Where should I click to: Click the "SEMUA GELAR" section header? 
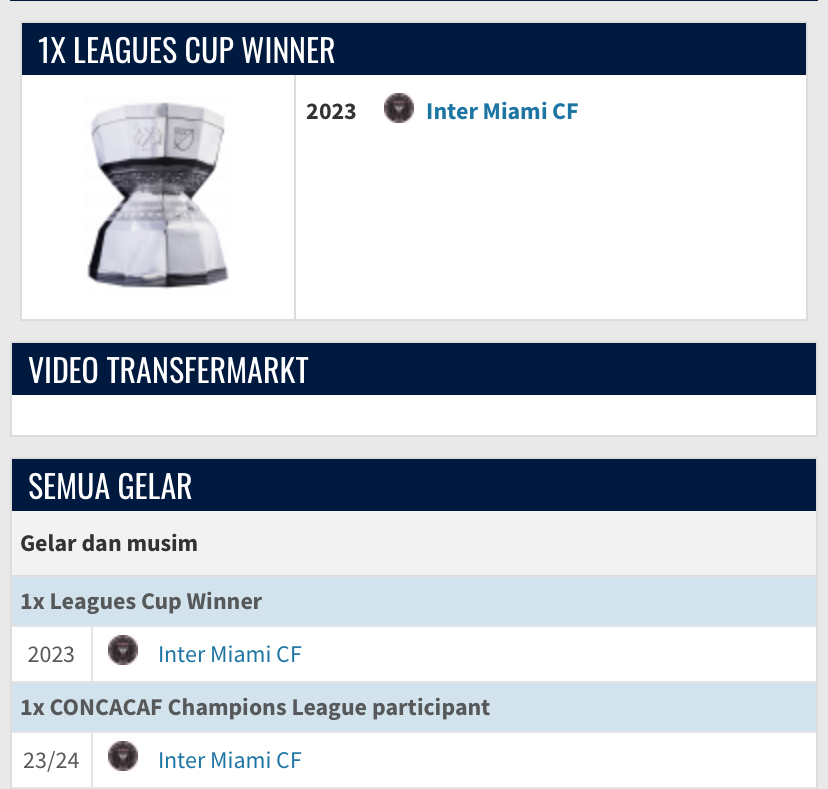[x=413, y=486]
